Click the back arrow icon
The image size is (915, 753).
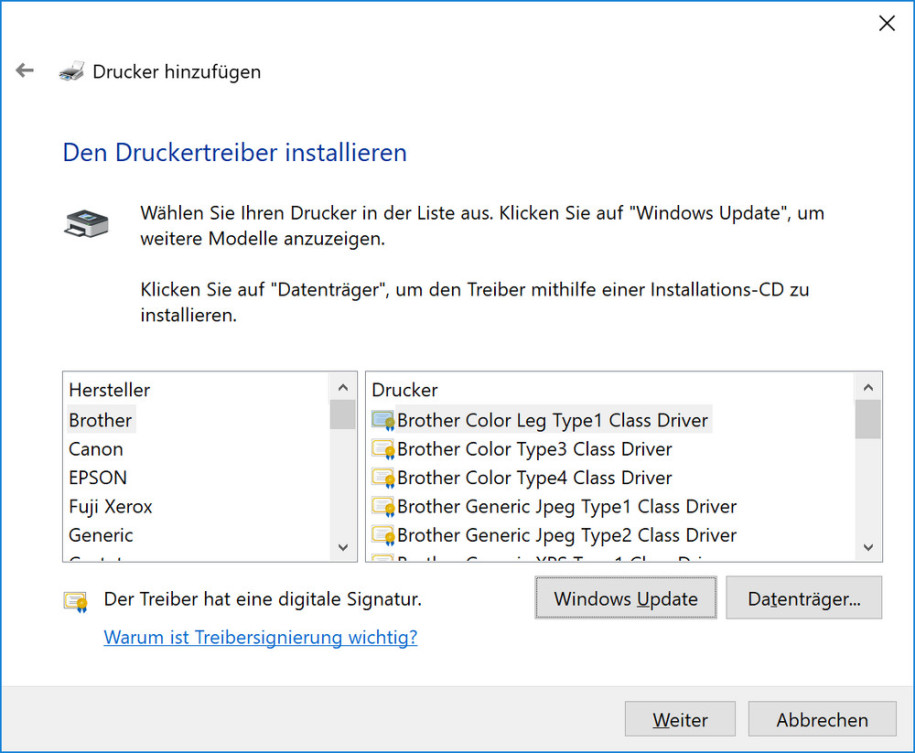coord(25,71)
